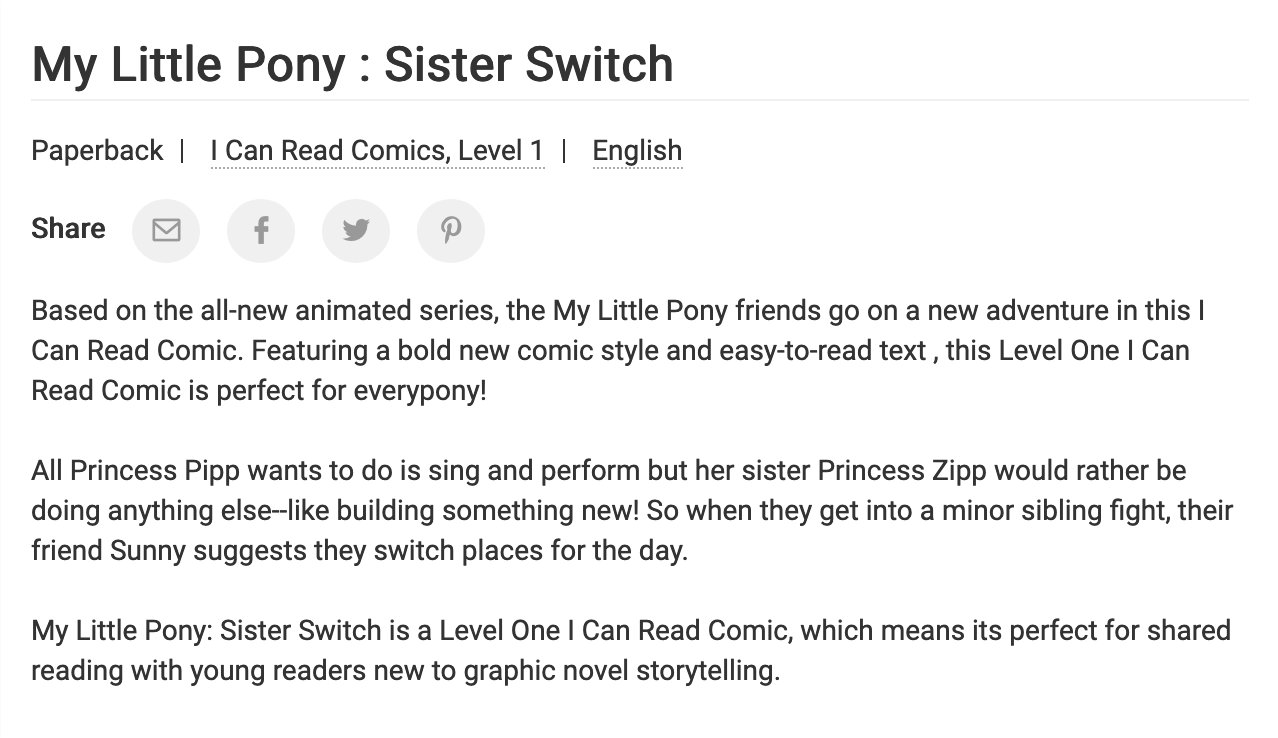The image size is (1278, 738).
Task: Open I Can Read Comics, Level 1 series link
Action: (377, 151)
